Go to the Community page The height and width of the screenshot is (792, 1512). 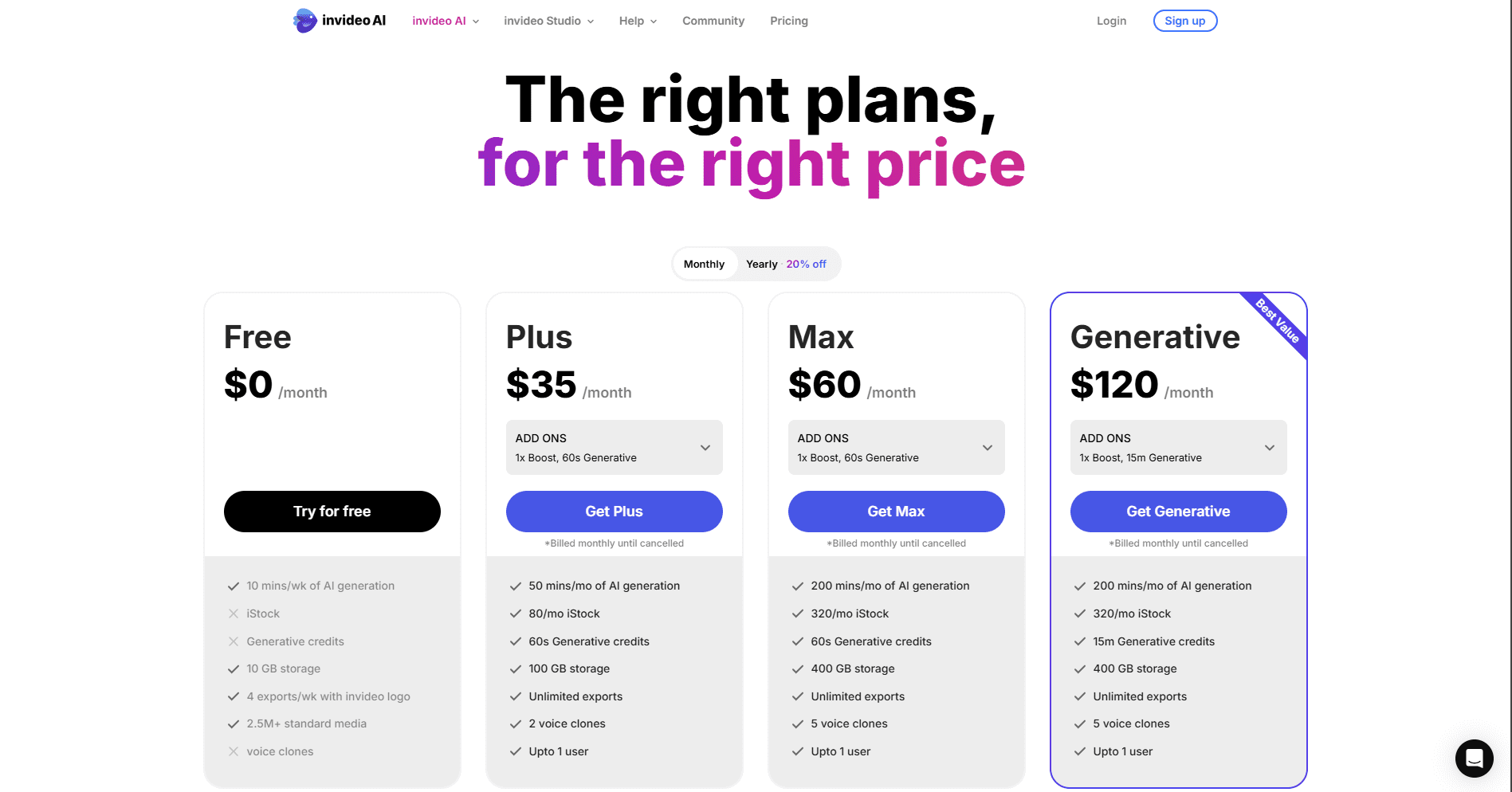click(713, 22)
